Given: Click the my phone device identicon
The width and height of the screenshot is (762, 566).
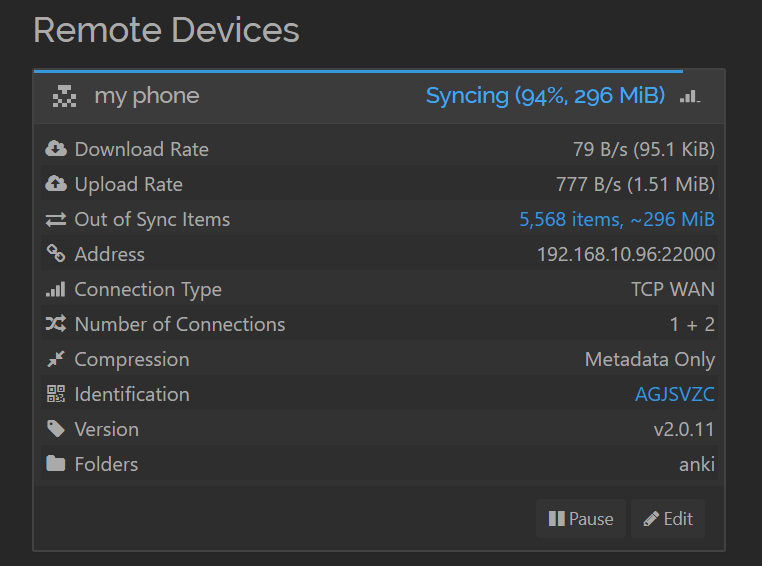Looking at the screenshot, I should tap(64, 96).
